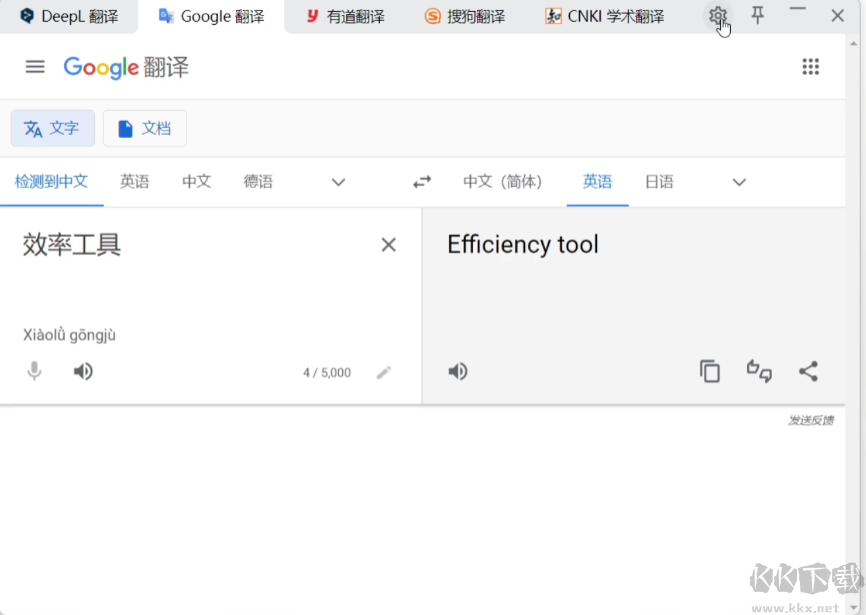The image size is (866, 615).
Task: Open the DeepL 翻译 tab
Action: (x=68, y=16)
